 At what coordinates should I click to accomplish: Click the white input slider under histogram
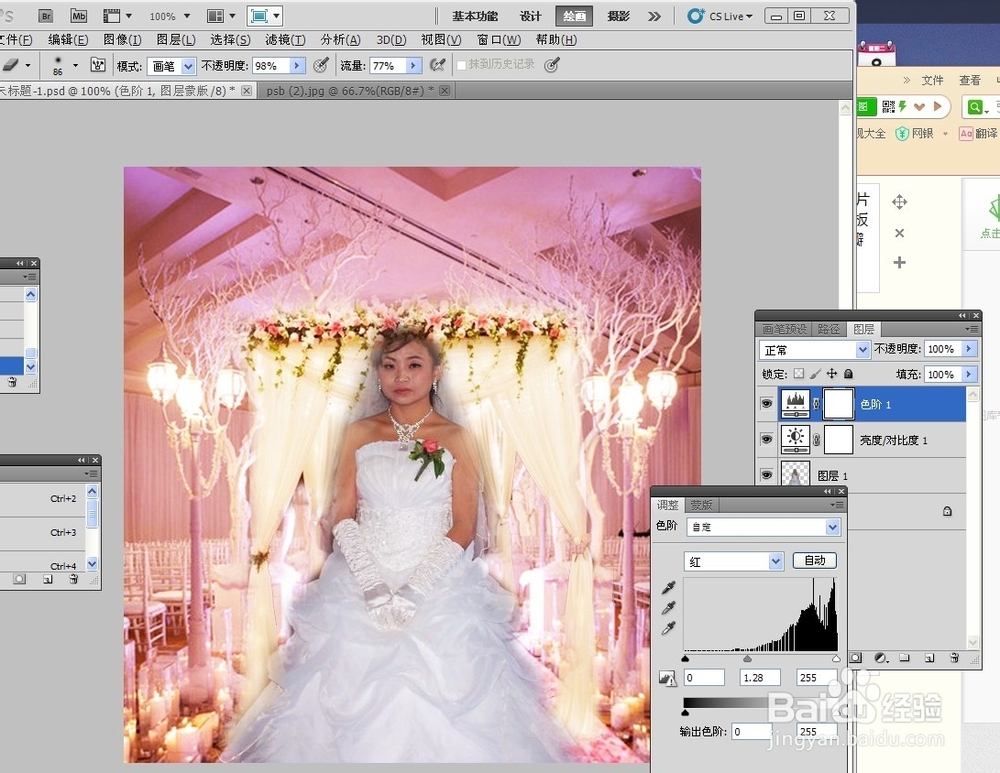836,658
